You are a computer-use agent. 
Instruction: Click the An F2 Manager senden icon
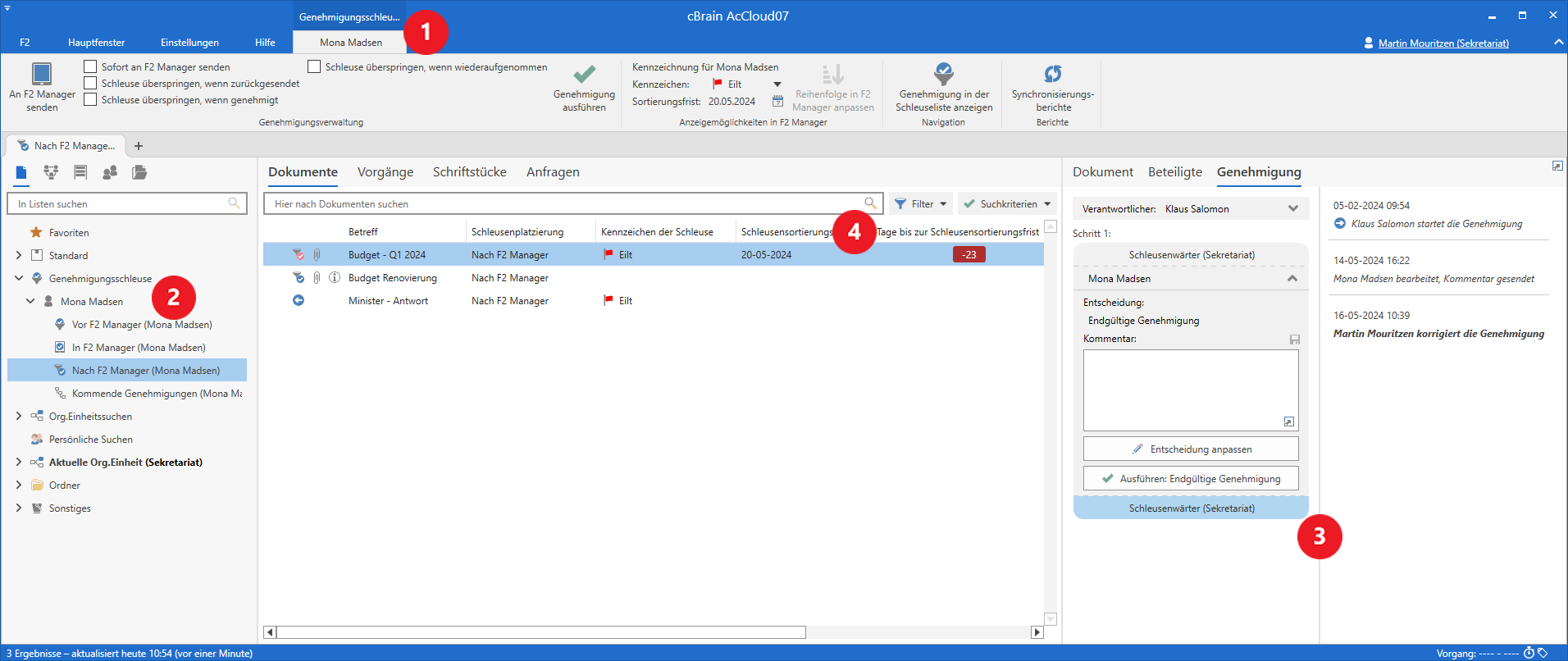41,74
